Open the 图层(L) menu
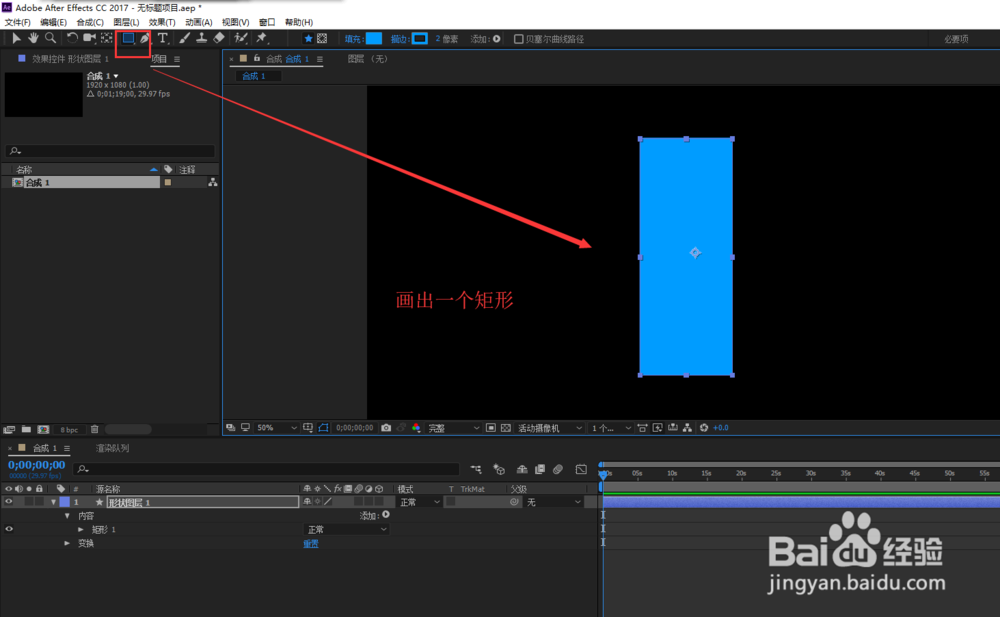Screen dimensions: 1000x617 click(126, 22)
